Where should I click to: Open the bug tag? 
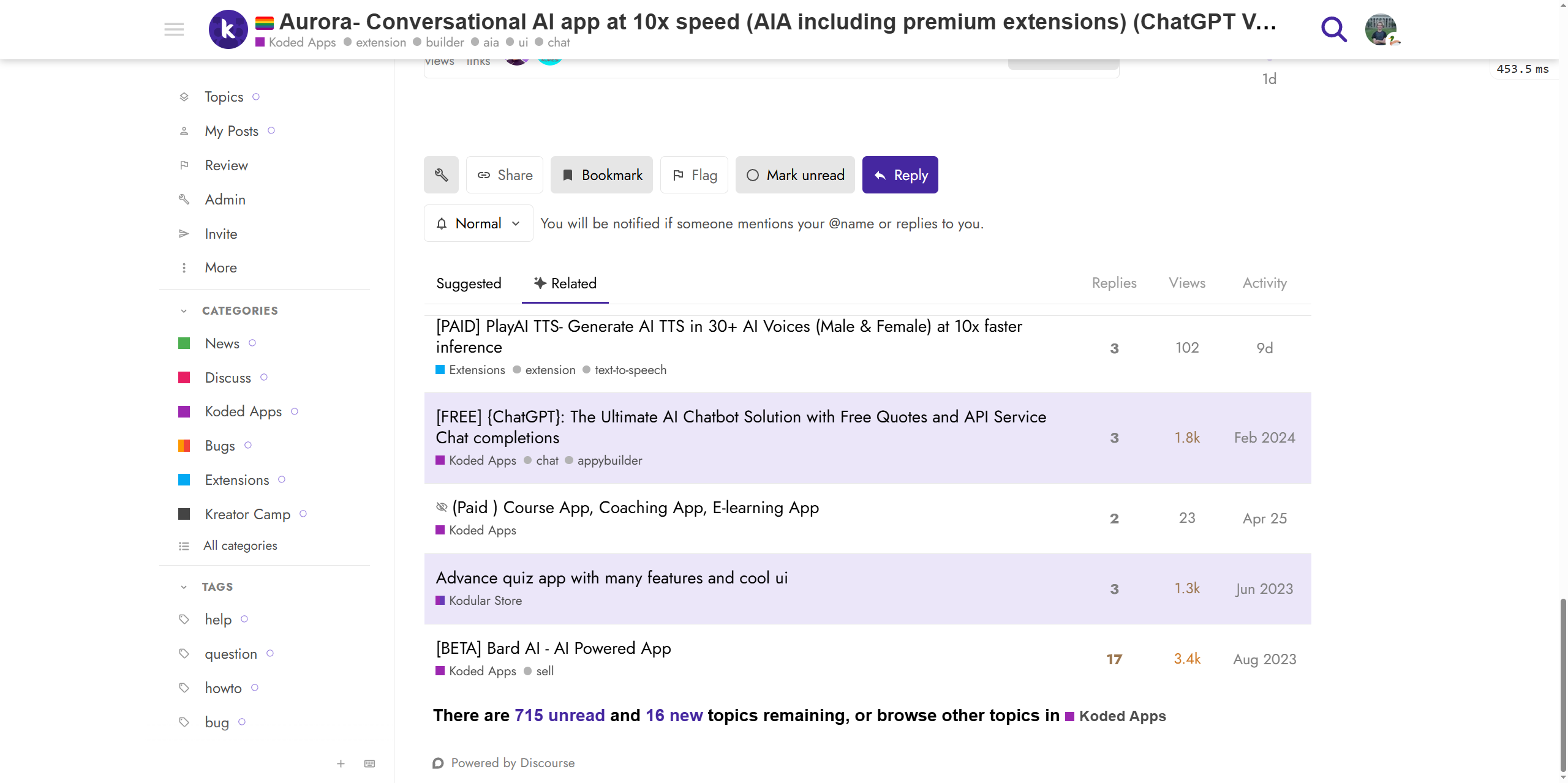pos(217,722)
